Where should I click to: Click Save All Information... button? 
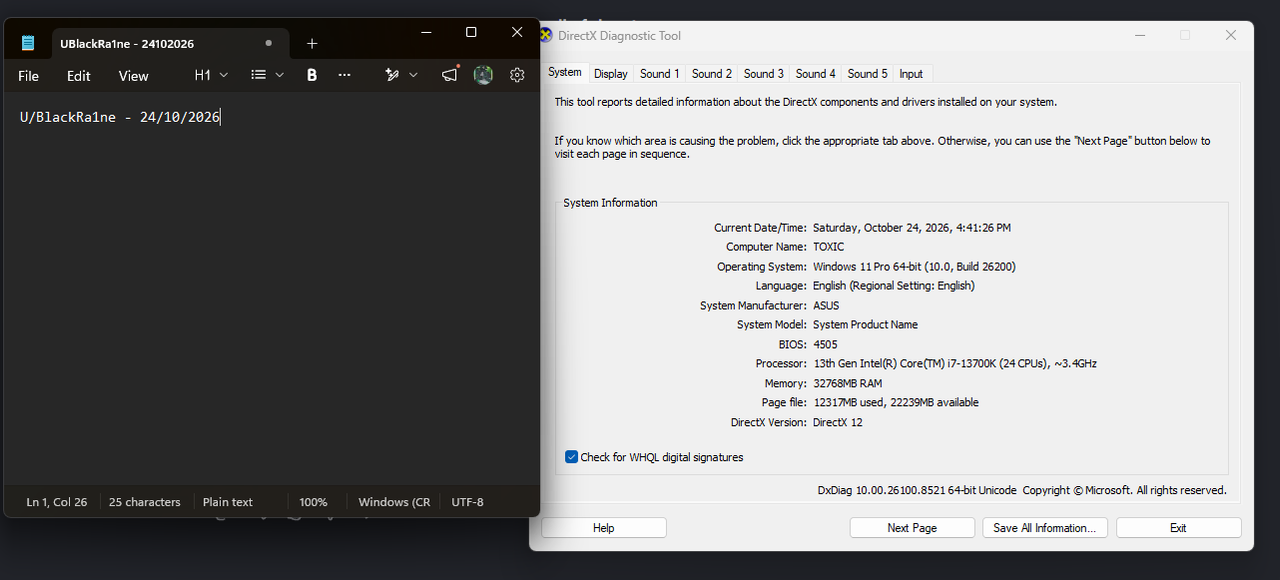(1045, 528)
